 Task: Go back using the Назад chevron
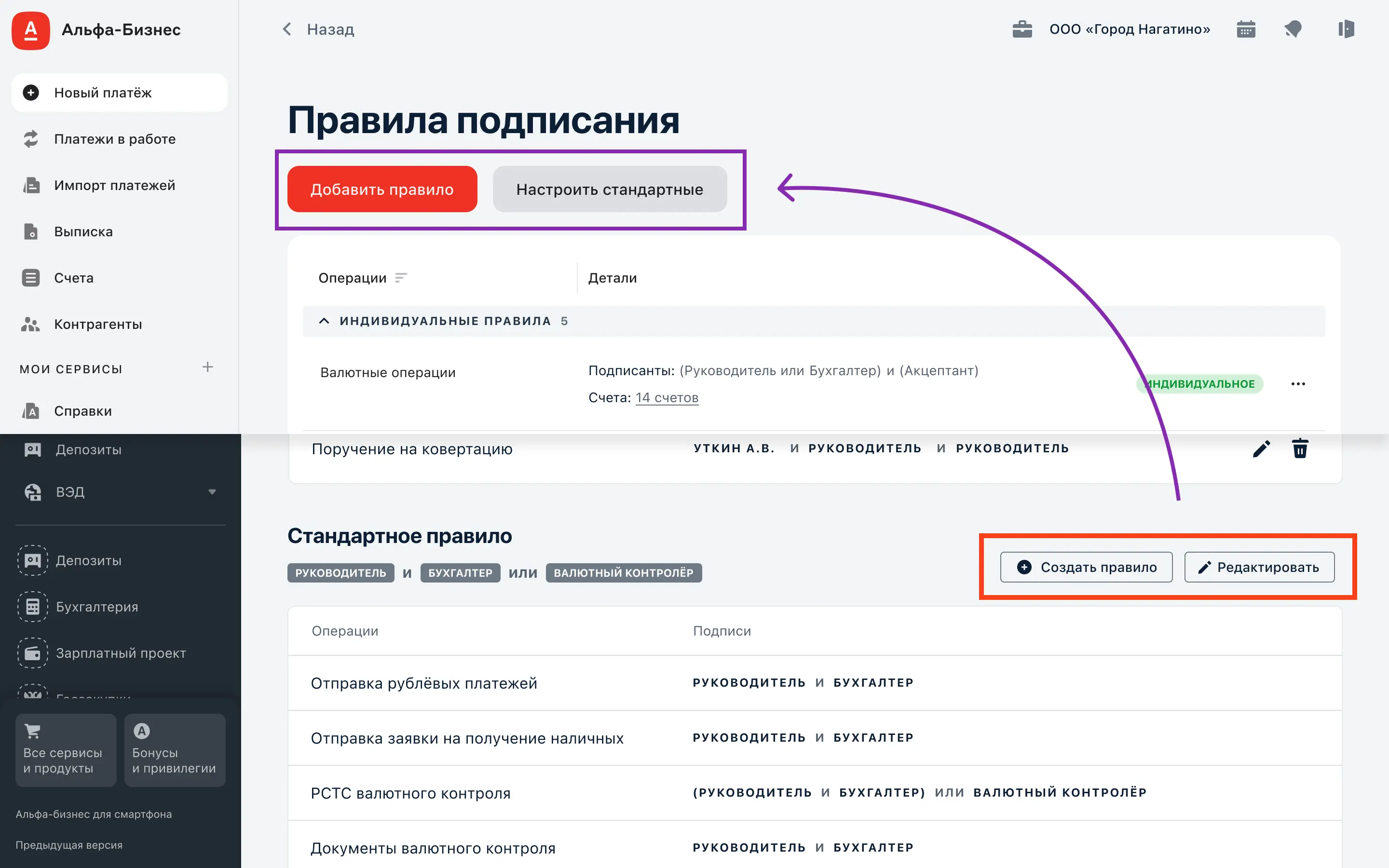pos(287,29)
